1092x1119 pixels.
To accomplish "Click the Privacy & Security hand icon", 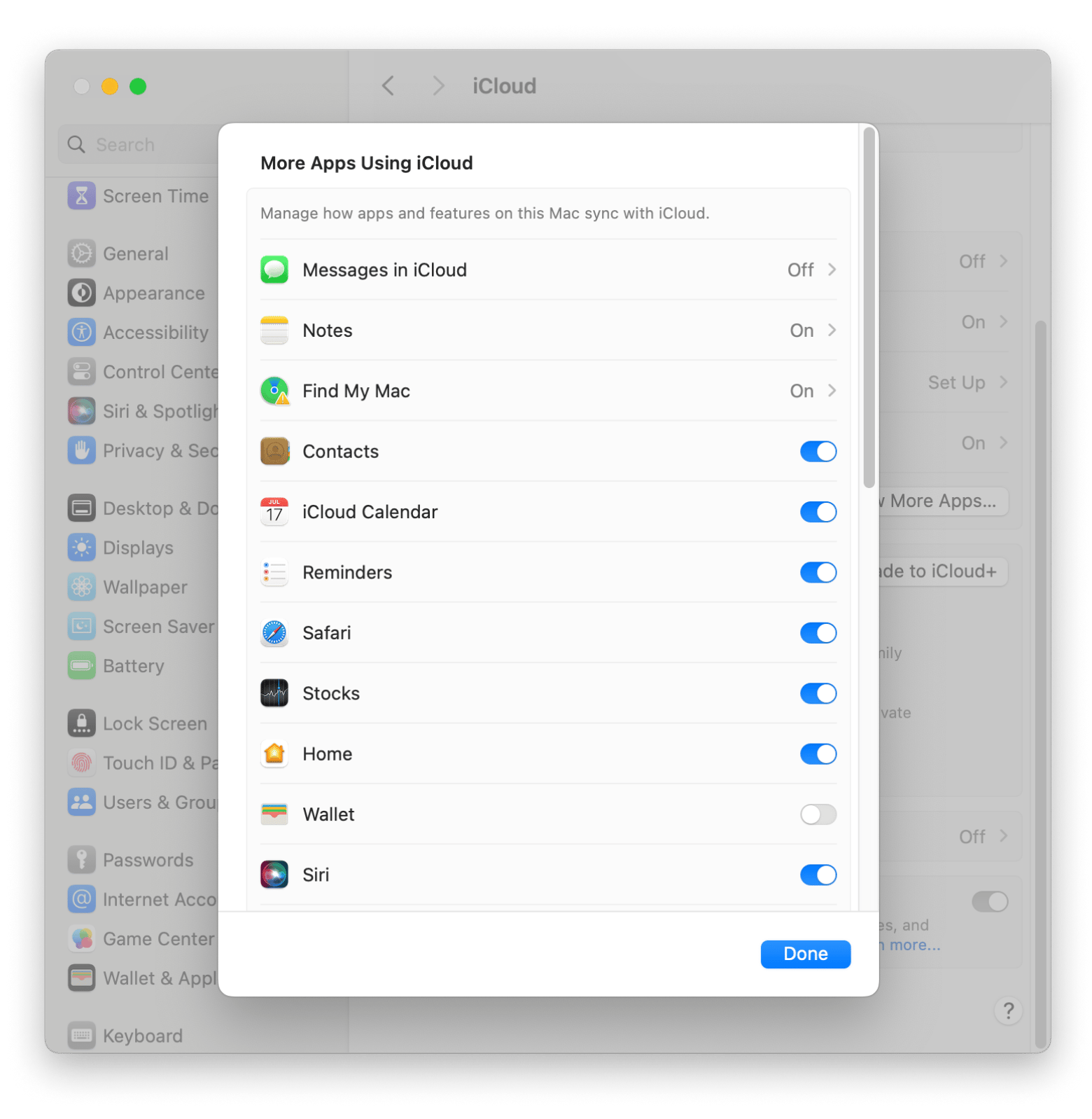I will pos(81,450).
